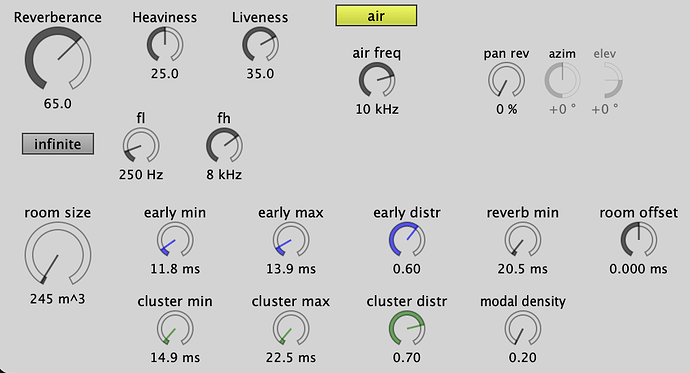Click the fl low frequency knob
Image resolution: width=690 pixels, height=373 pixels.
[x=141, y=146]
